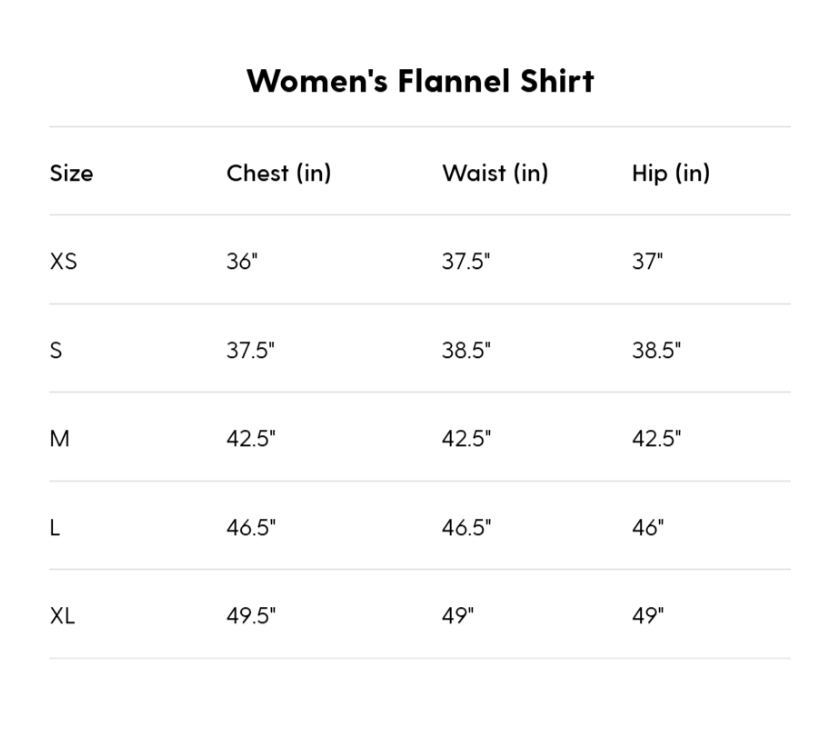Click the L chest value 46.5"
The width and height of the screenshot is (823, 754).
point(250,528)
